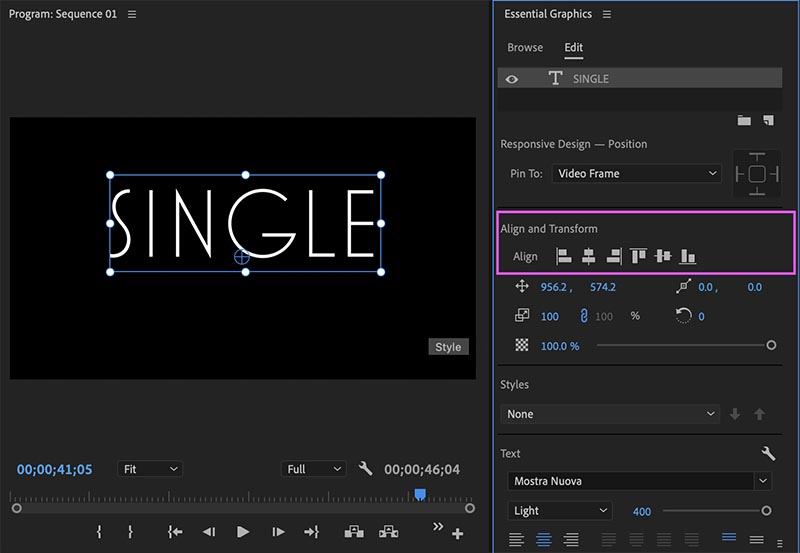The height and width of the screenshot is (553, 800).
Task: Click the opacity slider handle
Action: tap(771, 345)
